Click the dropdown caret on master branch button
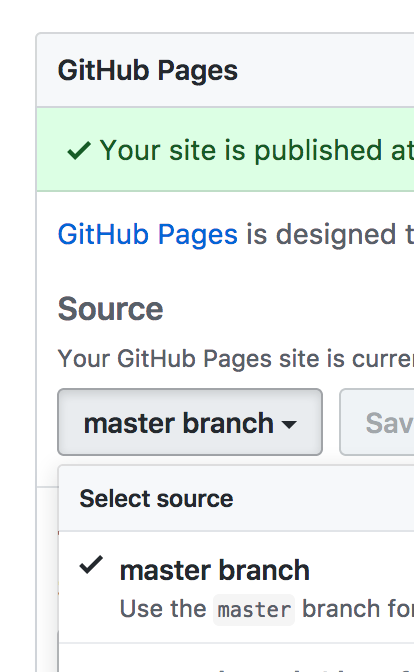 (x=289, y=424)
